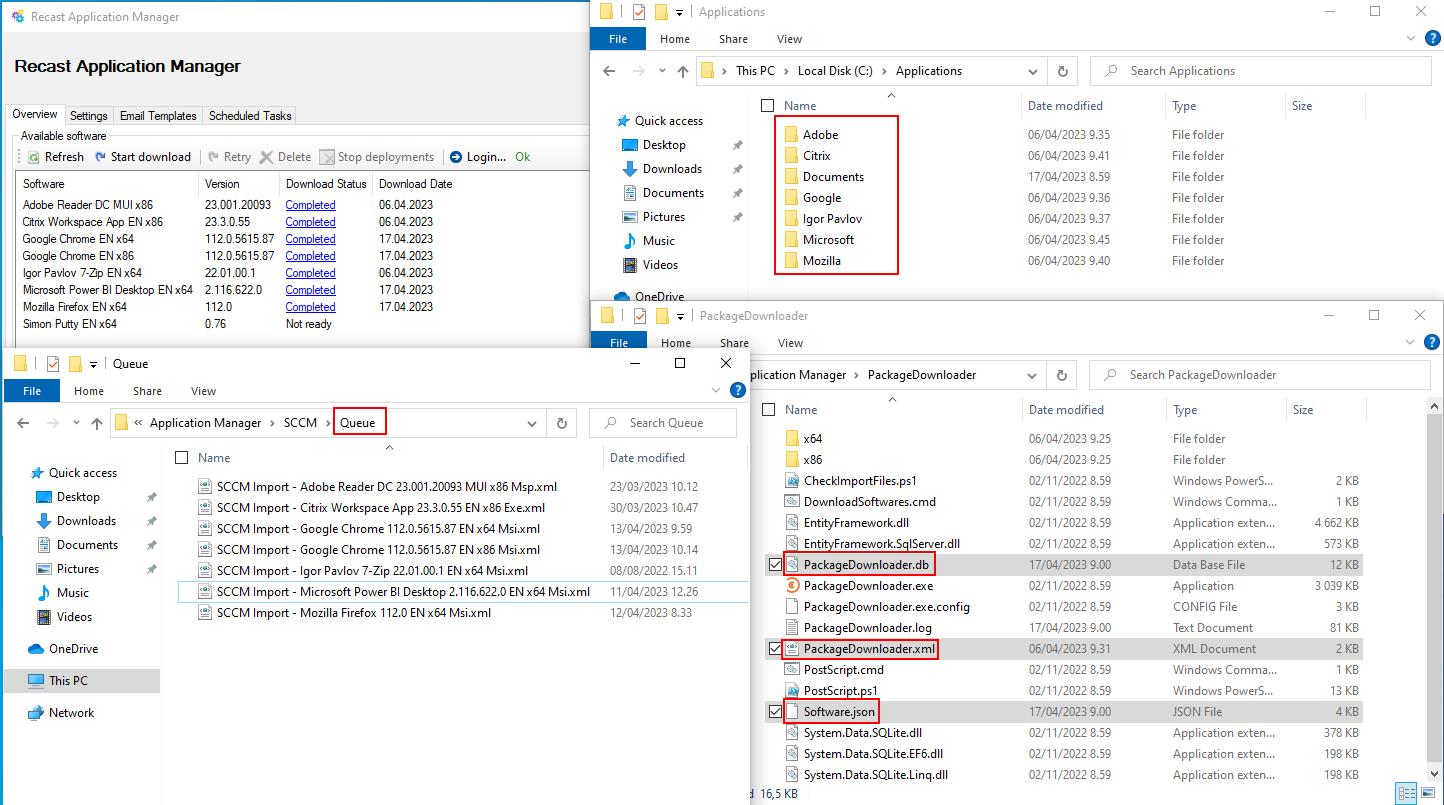This screenshot has height=805, width=1444.
Task: Click the PackageDownloader.exe application icon
Action: tap(792, 586)
